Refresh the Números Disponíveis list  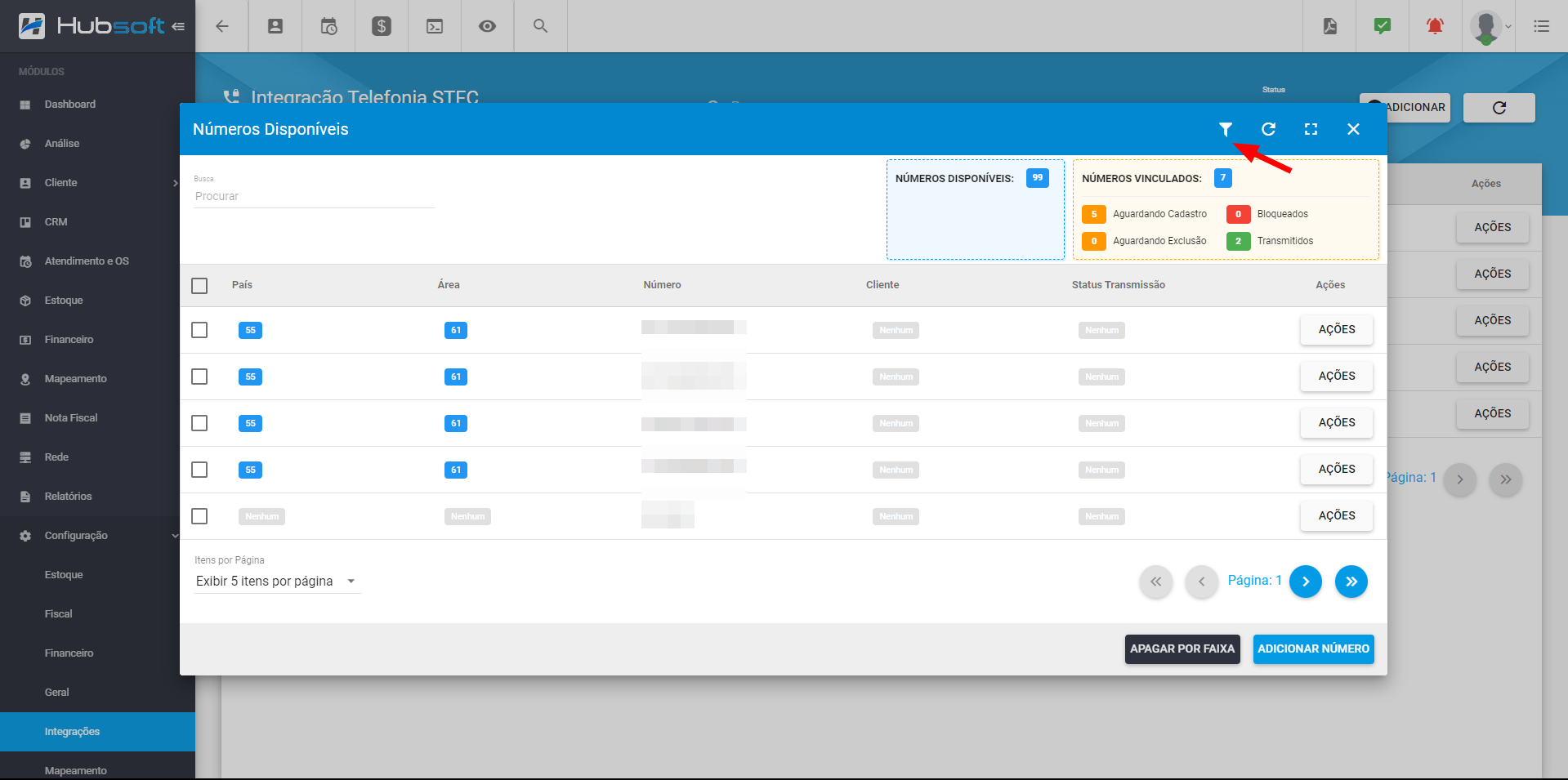coord(1268,129)
